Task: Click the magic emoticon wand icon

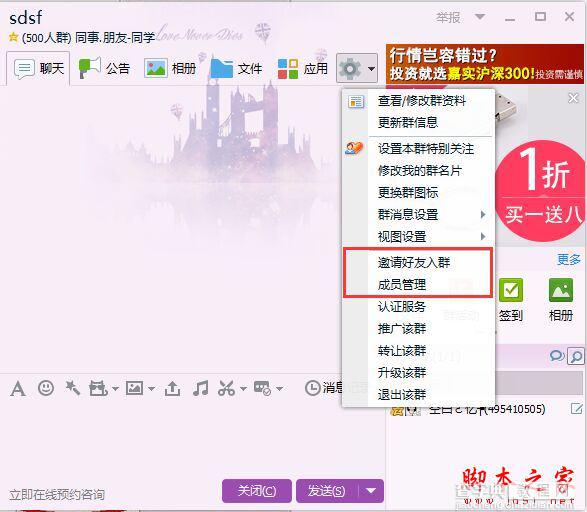Action: [x=72, y=388]
